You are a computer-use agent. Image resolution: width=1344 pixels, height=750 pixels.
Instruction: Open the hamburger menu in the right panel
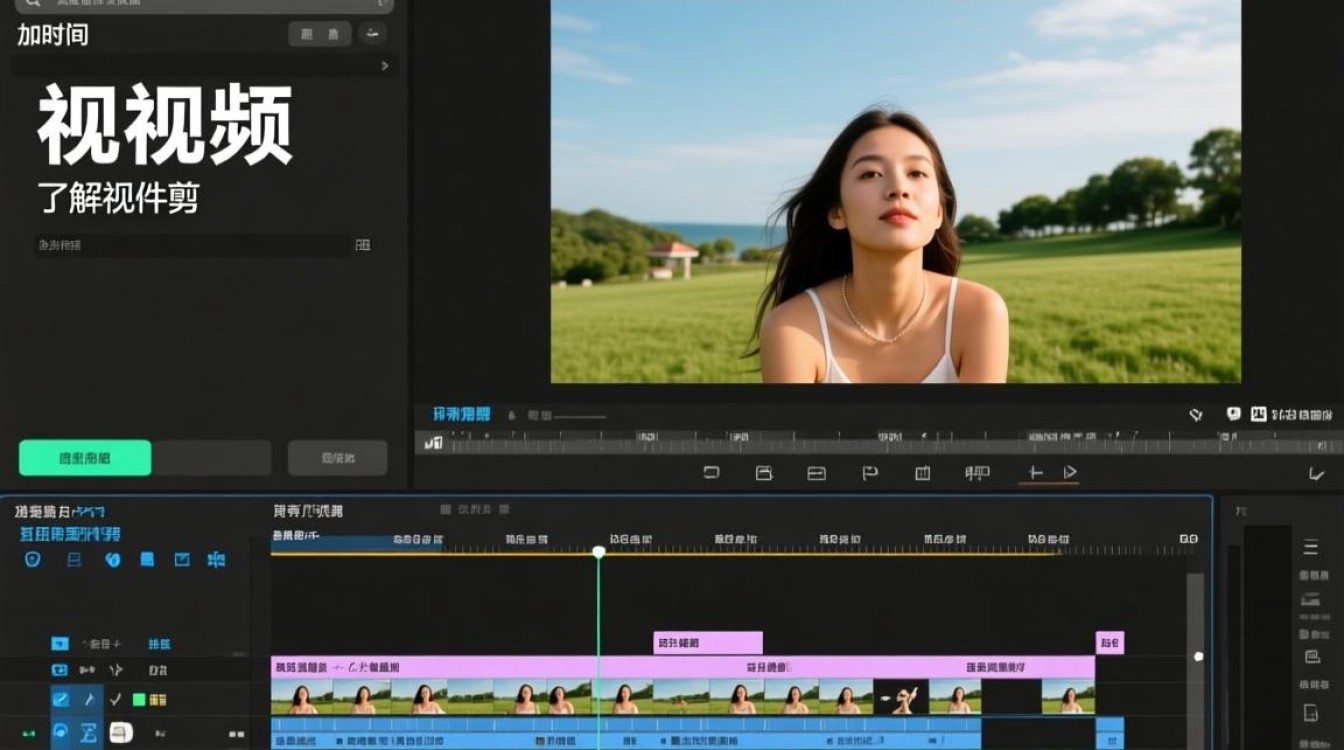click(1311, 547)
